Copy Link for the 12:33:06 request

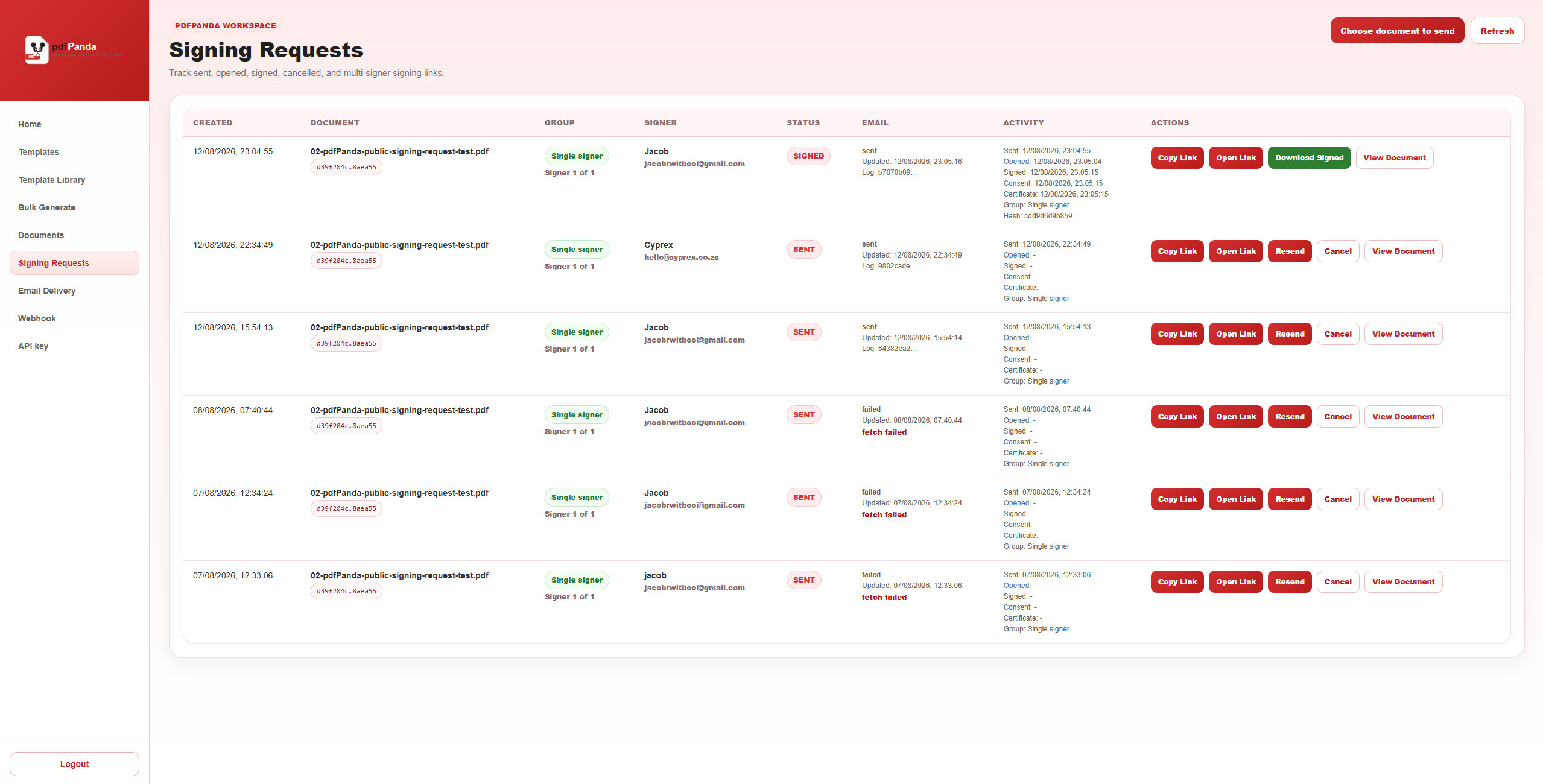pyautogui.click(x=1177, y=582)
